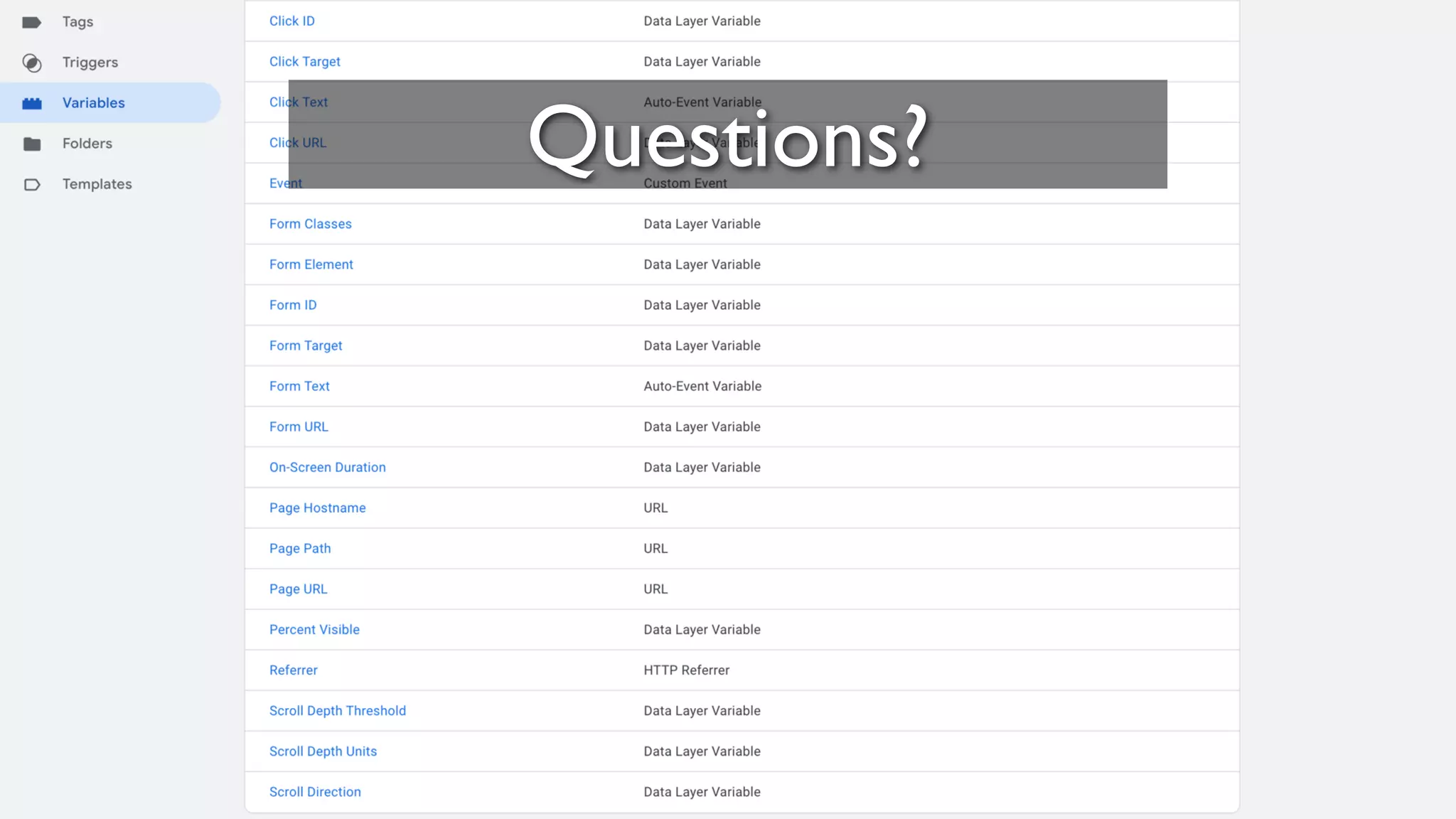Open the Tags section
Image resolution: width=1456 pixels, height=819 pixels.
[77, 22]
